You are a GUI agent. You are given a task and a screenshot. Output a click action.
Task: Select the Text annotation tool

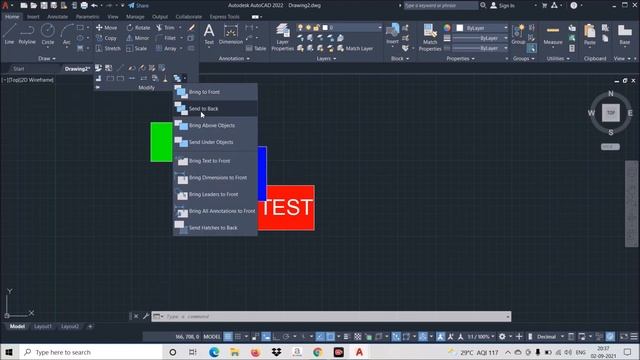tap(209, 34)
